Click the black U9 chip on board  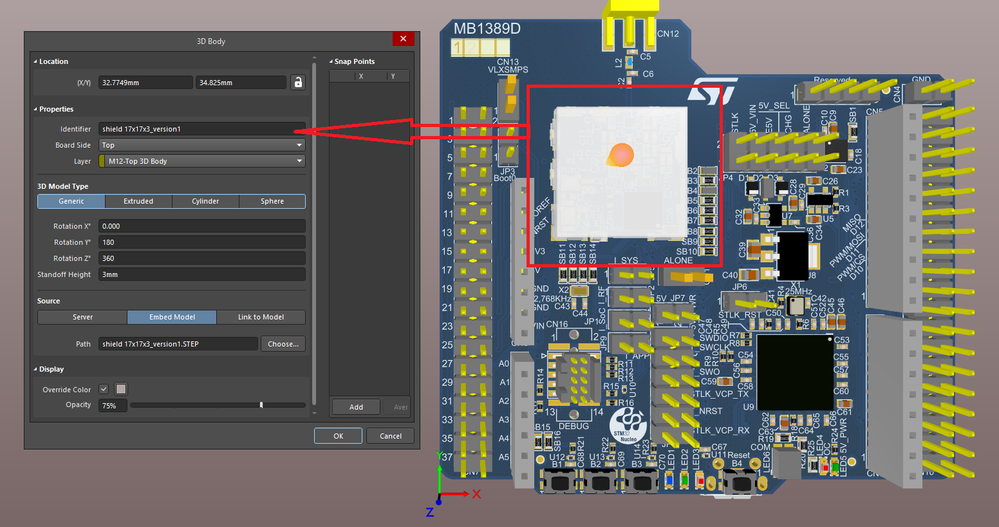click(795, 372)
